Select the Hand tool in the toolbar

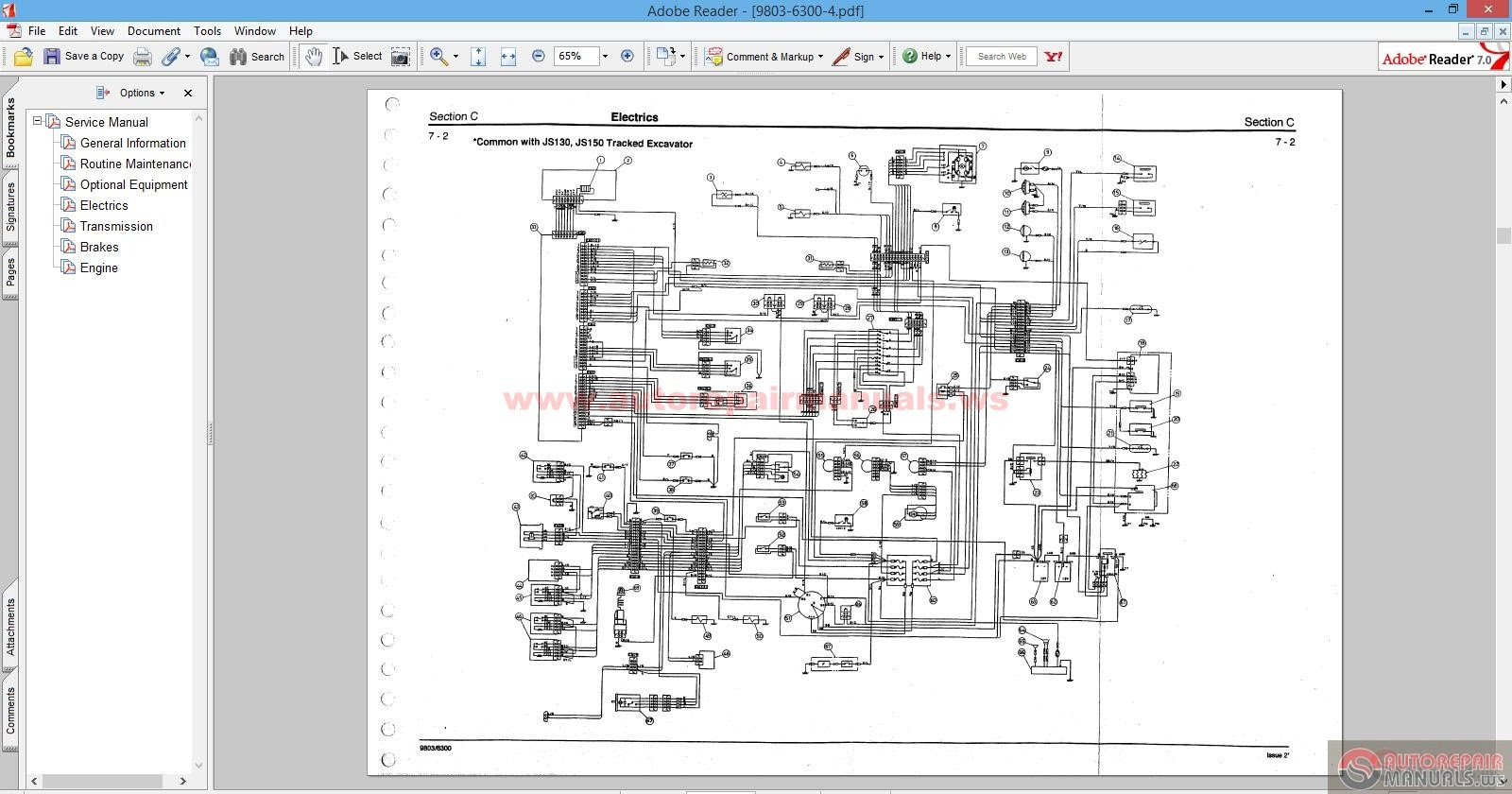(x=313, y=57)
